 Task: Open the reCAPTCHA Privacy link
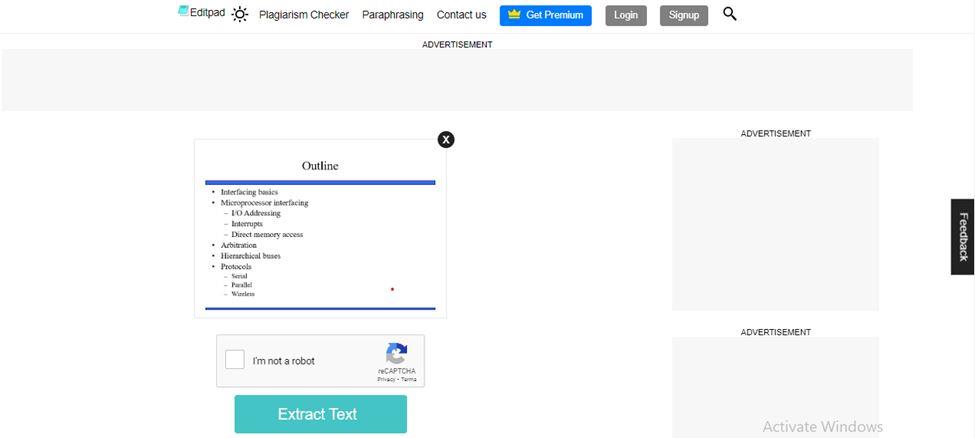pos(385,380)
